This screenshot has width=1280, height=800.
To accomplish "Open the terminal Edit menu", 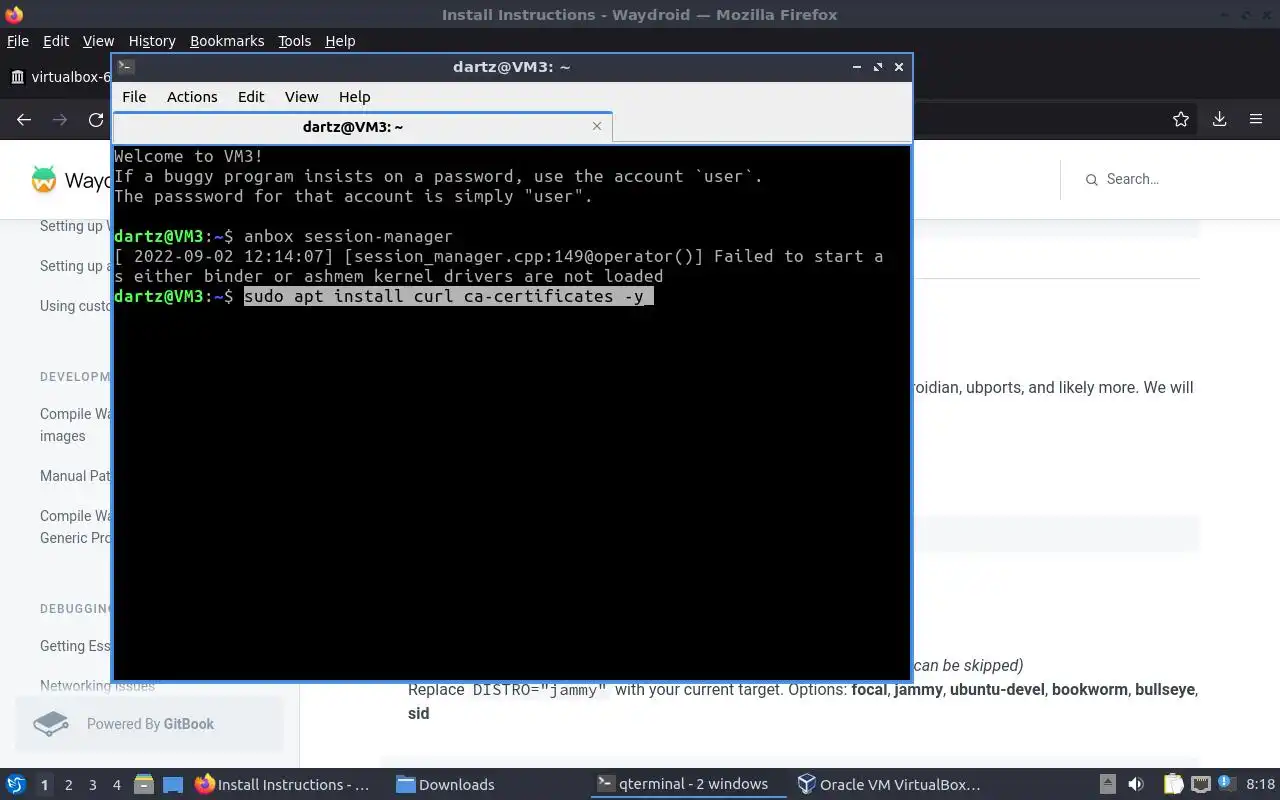I will click(x=251, y=97).
